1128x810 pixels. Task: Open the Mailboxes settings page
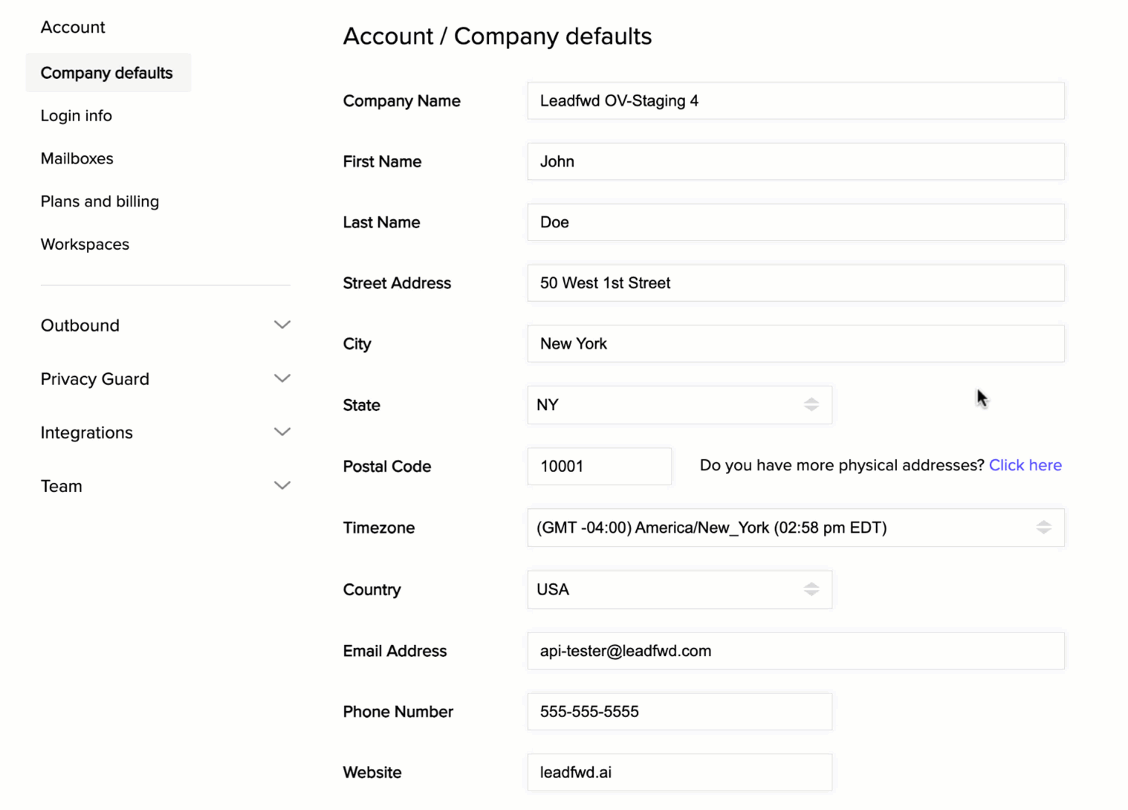pos(77,158)
